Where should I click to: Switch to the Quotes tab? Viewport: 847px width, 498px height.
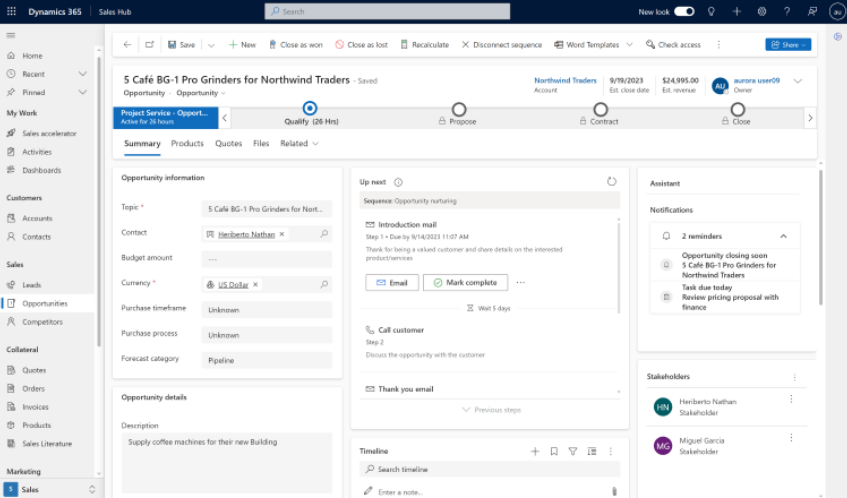coord(228,144)
